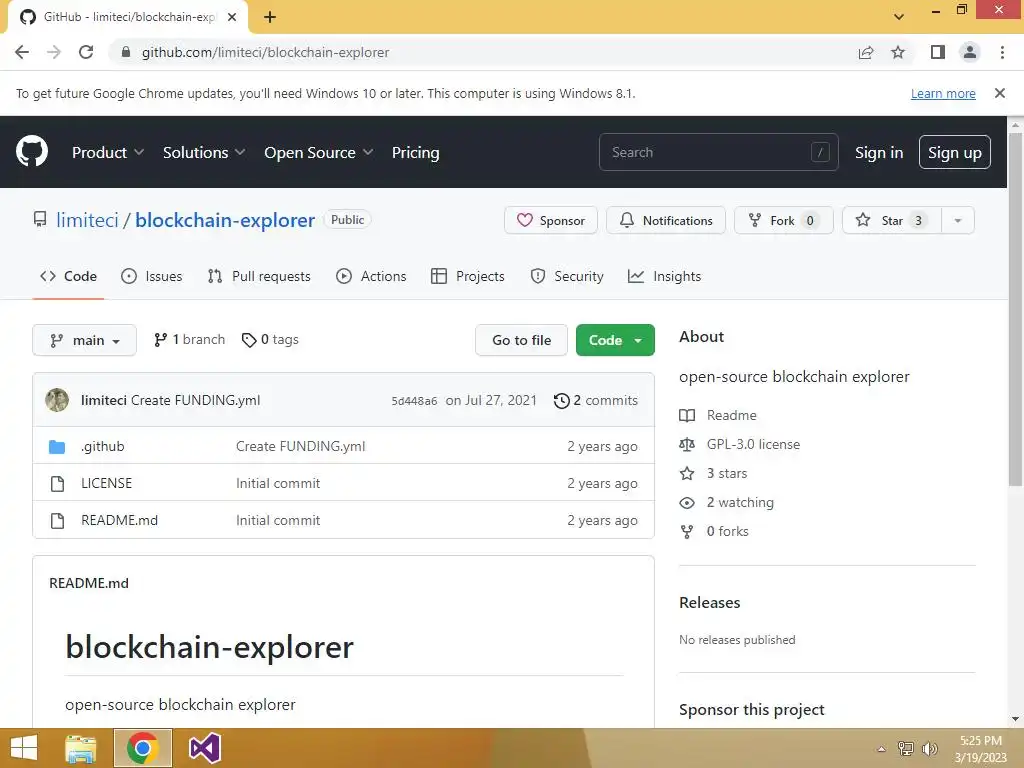Star the repository
The image size is (1024, 768).
pos(892,221)
